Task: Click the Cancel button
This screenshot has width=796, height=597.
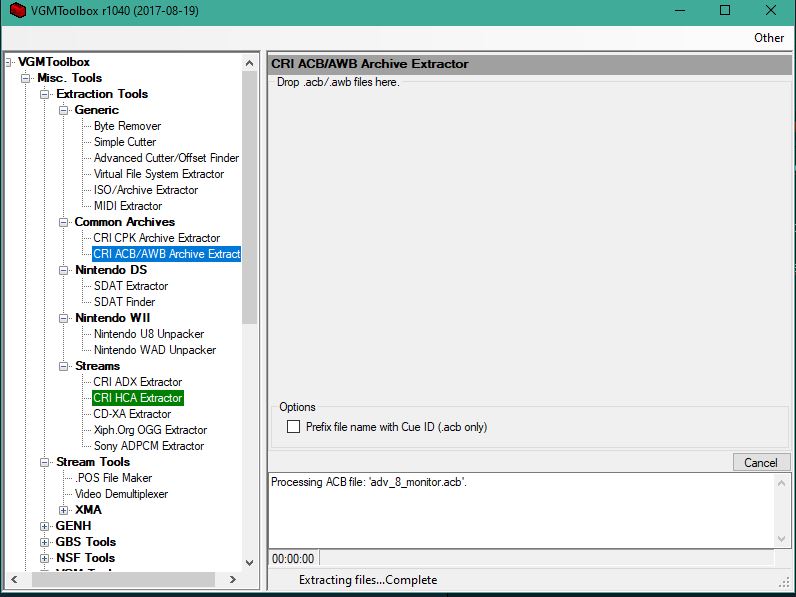Action: click(760, 462)
